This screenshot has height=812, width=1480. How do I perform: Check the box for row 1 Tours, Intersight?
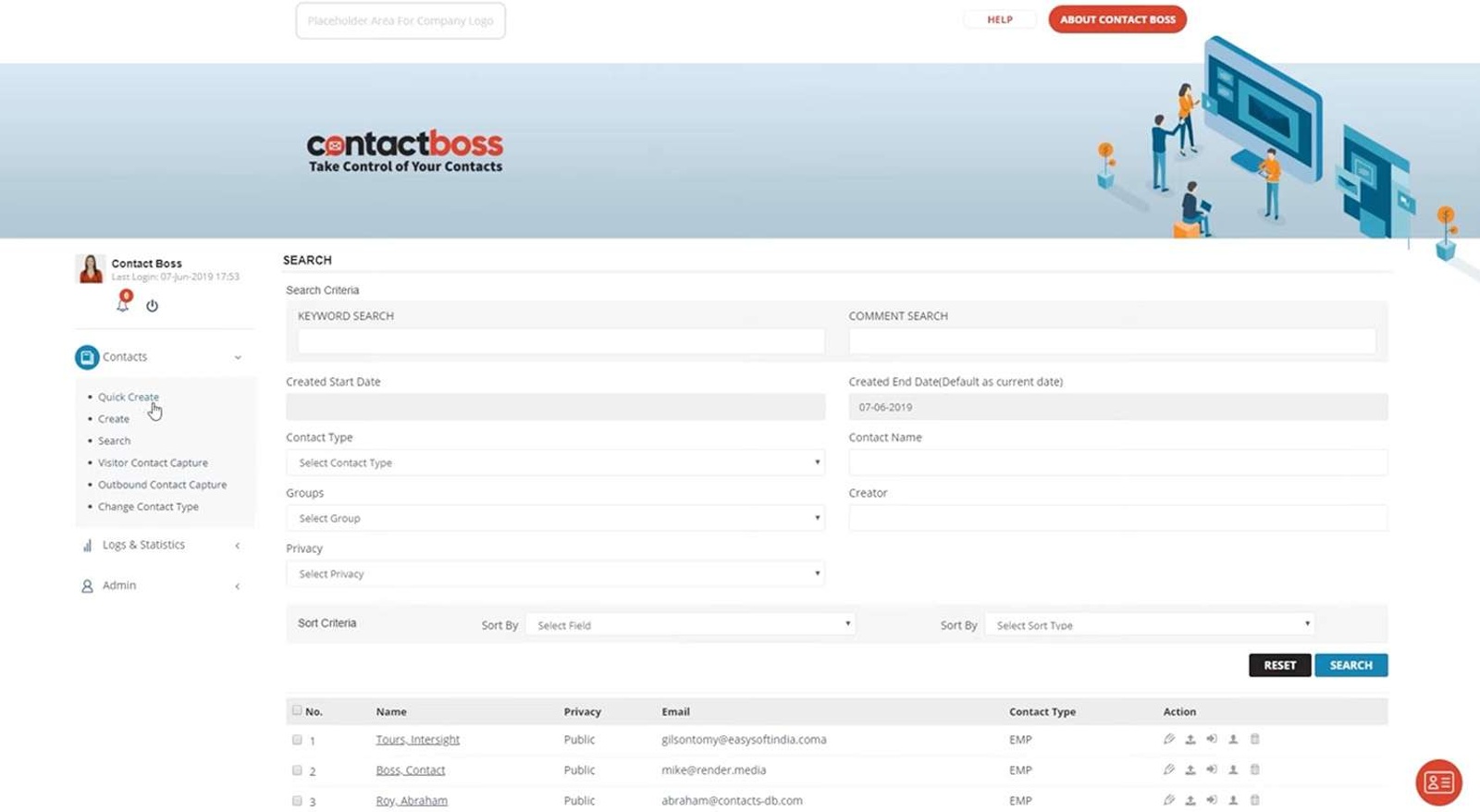[x=297, y=740]
